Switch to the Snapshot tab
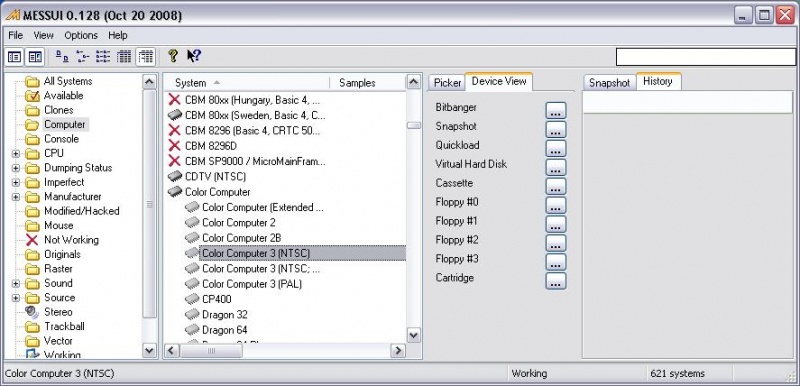This screenshot has height=386, width=800. point(610,83)
